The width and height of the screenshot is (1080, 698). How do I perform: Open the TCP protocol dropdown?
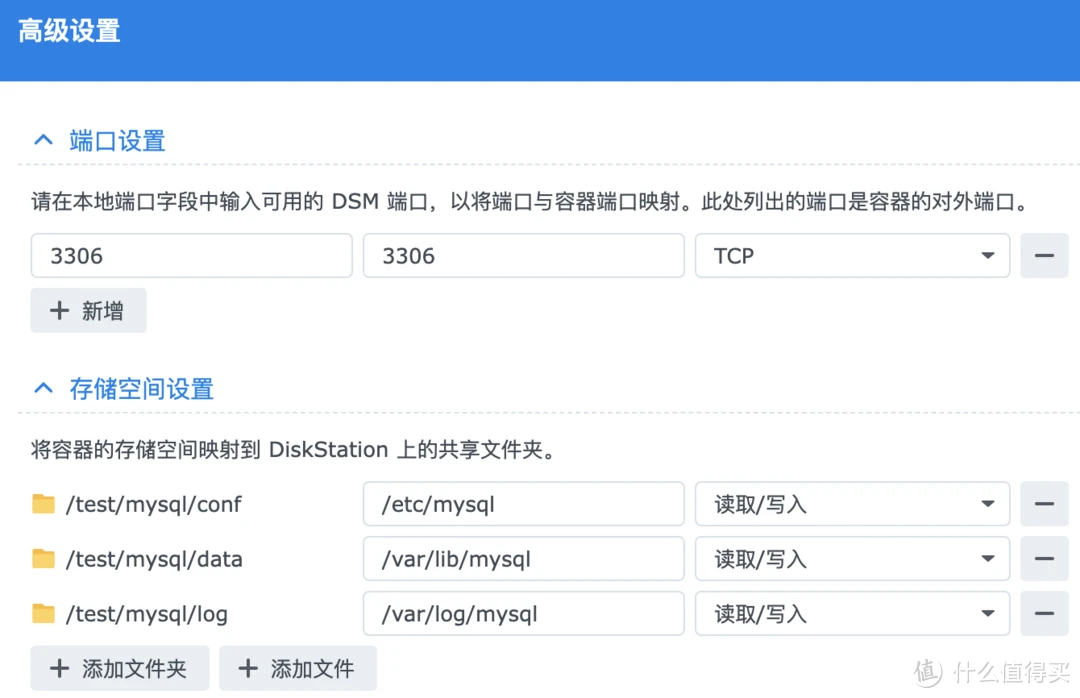[x=853, y=256]
